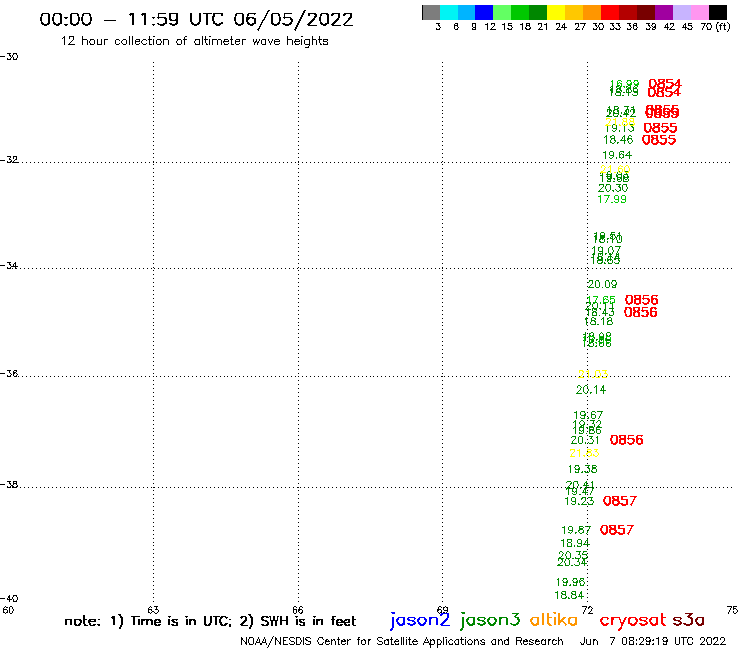Click the wave height value 18.46

point(618,140)
